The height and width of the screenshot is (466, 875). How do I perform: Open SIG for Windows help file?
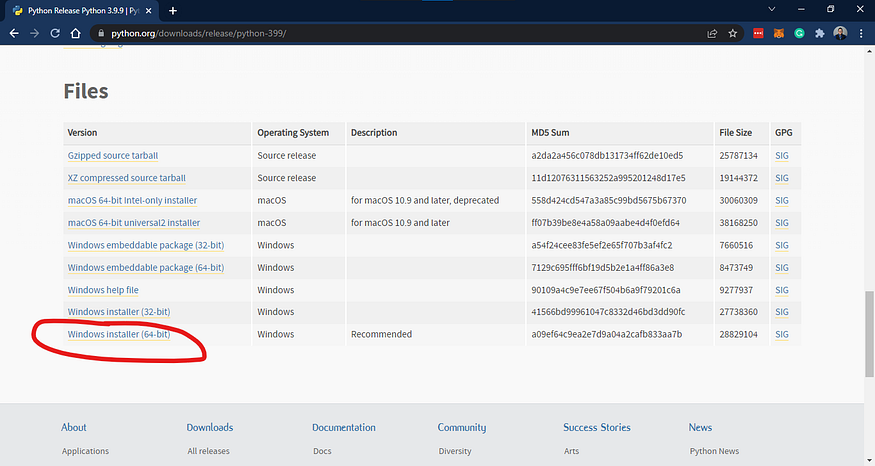click(x=782, y=290)
